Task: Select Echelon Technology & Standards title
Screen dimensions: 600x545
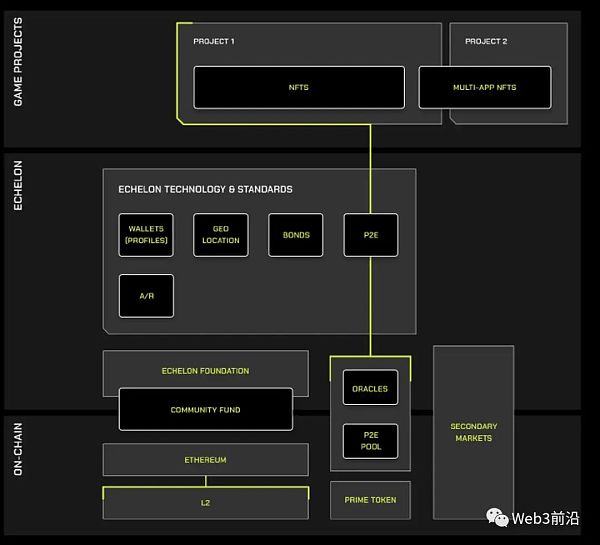Action: click(205, 189)
